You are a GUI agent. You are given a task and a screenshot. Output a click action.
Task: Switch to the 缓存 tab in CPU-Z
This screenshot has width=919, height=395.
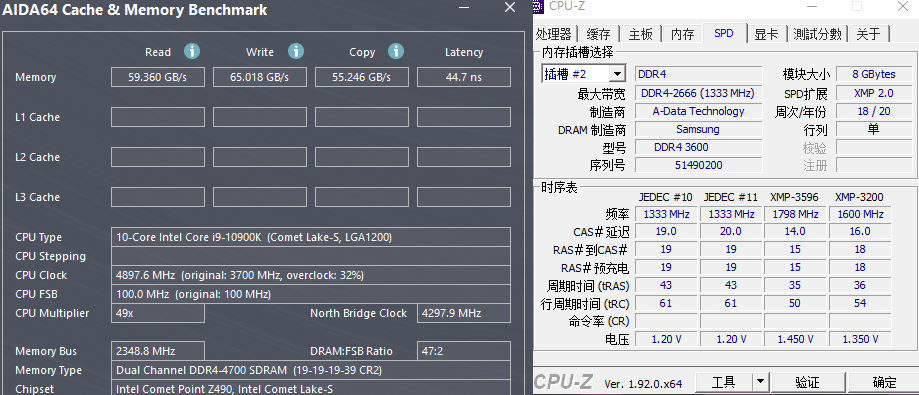(598, 34)
